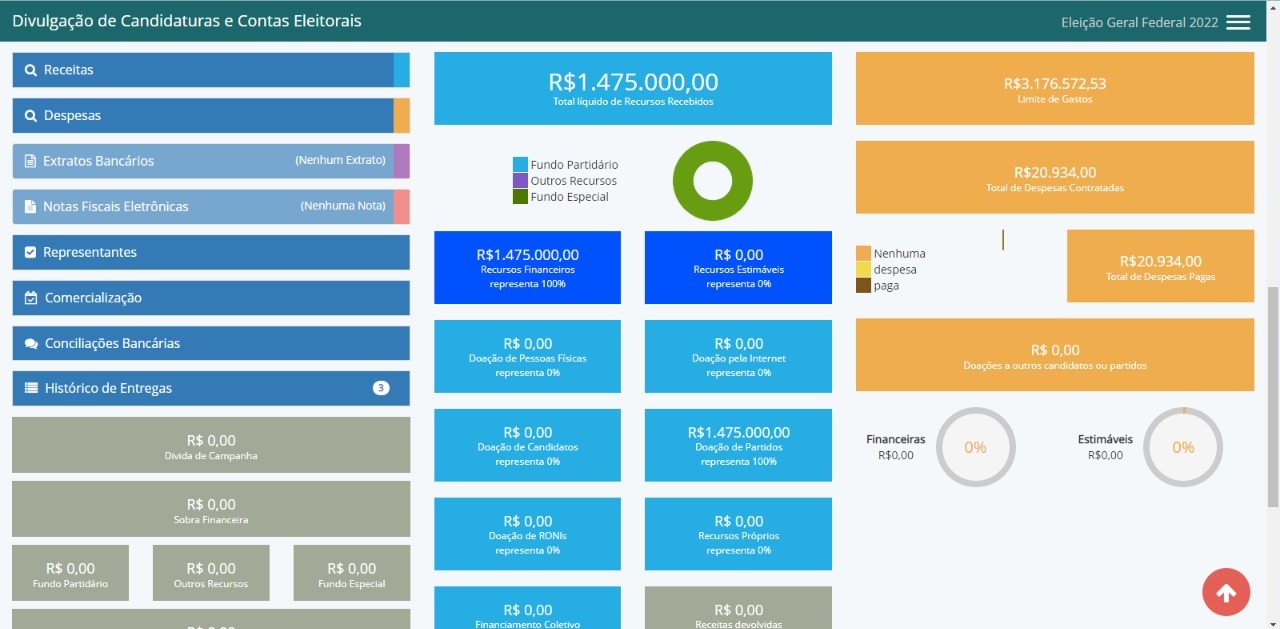Viewport: 1280px width, 629px height.
Task: Click the page vertical scrollbar
Action: click(1273, 400)
